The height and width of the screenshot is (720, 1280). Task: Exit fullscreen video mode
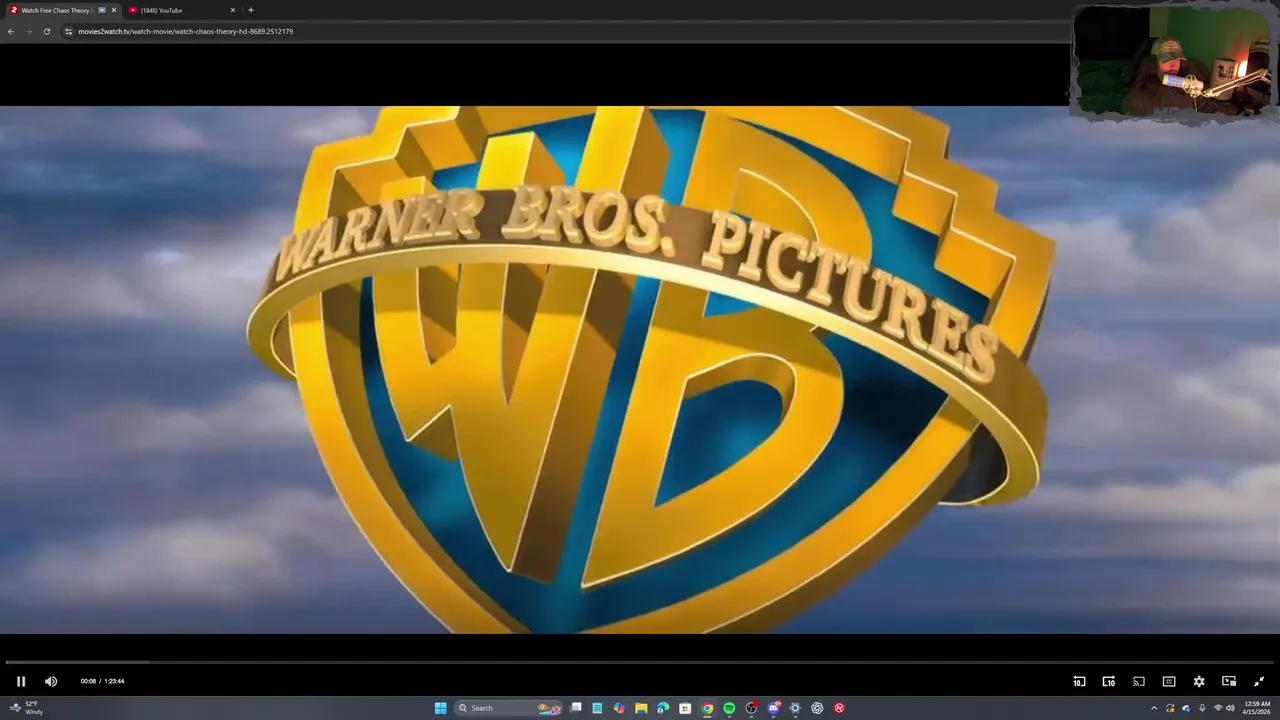1259,681
